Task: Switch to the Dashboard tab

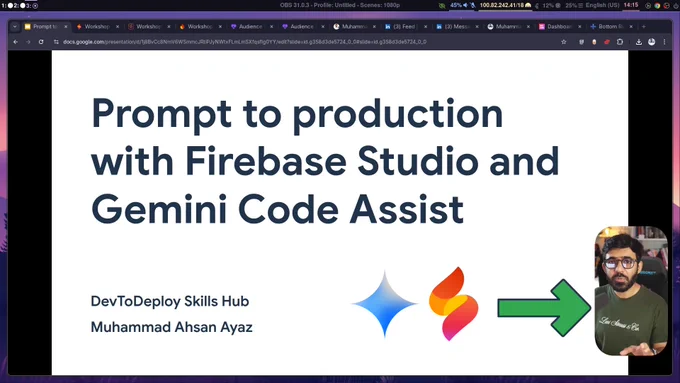Action: point(559,27)
